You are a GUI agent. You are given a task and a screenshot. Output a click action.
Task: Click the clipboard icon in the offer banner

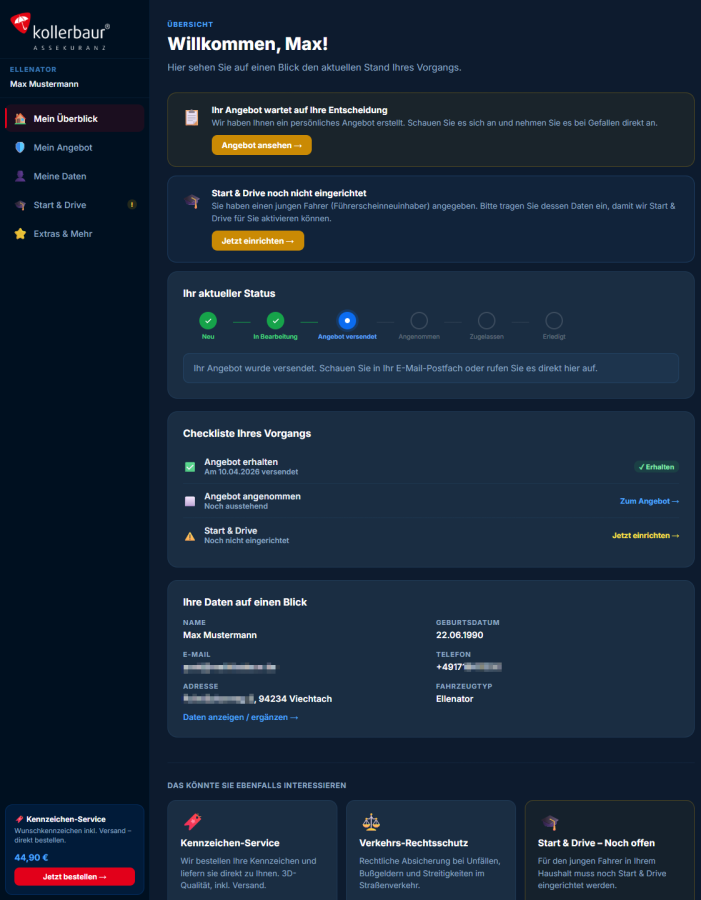pos(191,118)
